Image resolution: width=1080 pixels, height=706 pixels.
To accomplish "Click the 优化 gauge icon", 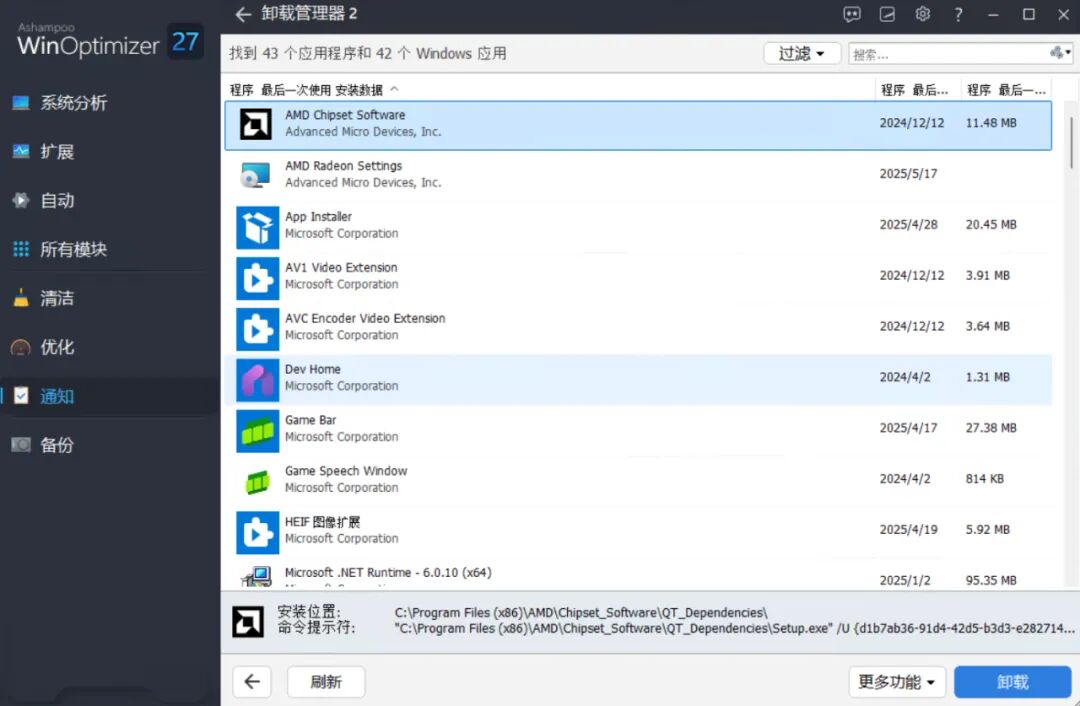I will click(21, 347).
